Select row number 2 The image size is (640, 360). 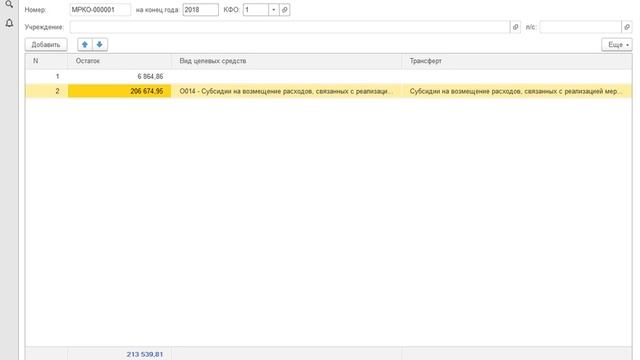pyautogui.click(x=46, y=91)
